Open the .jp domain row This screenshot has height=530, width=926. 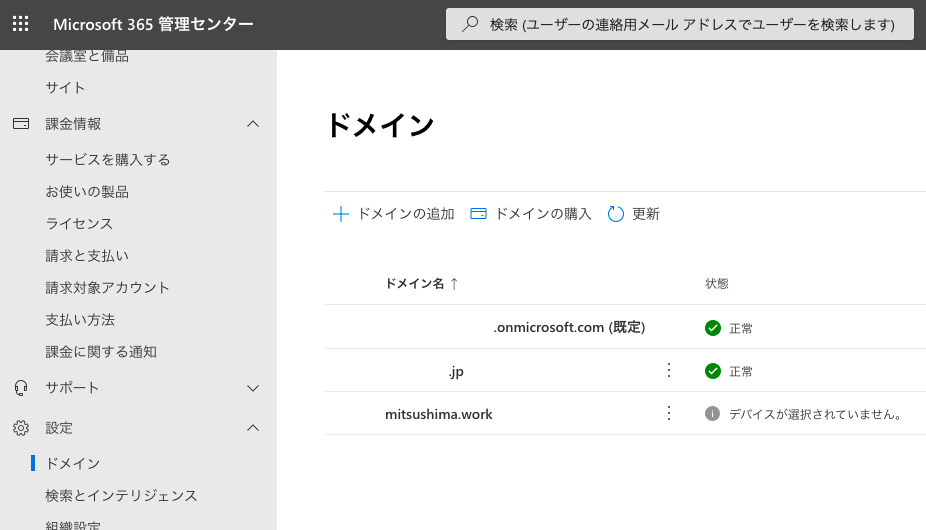pos(455,372)
